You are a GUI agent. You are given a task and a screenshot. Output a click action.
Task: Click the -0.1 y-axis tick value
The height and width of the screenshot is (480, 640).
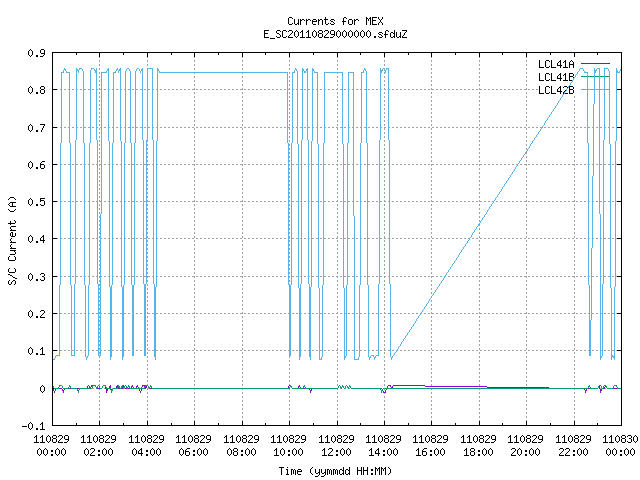33,426
